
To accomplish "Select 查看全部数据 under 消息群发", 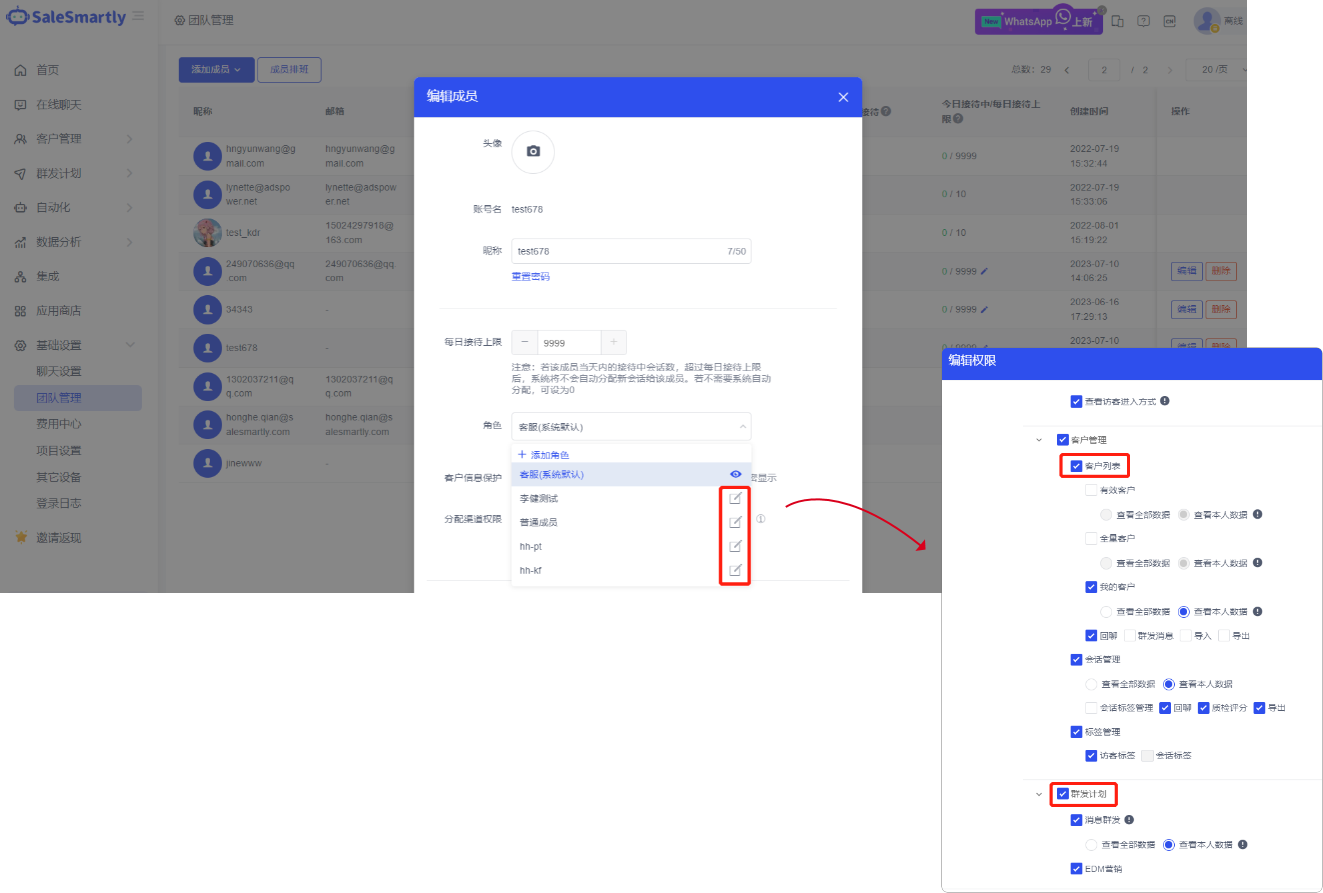I will [x=1091, y=844].
